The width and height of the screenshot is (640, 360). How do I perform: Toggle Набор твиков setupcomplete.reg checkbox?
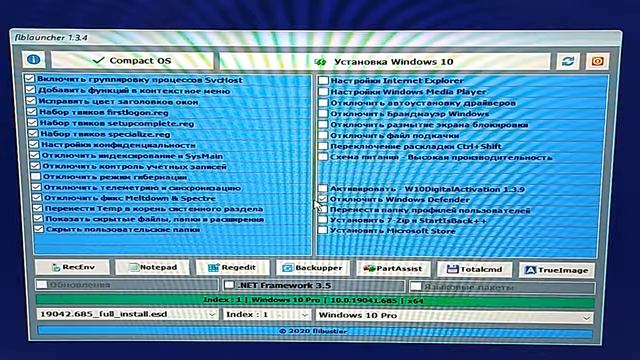coord(32,122)
